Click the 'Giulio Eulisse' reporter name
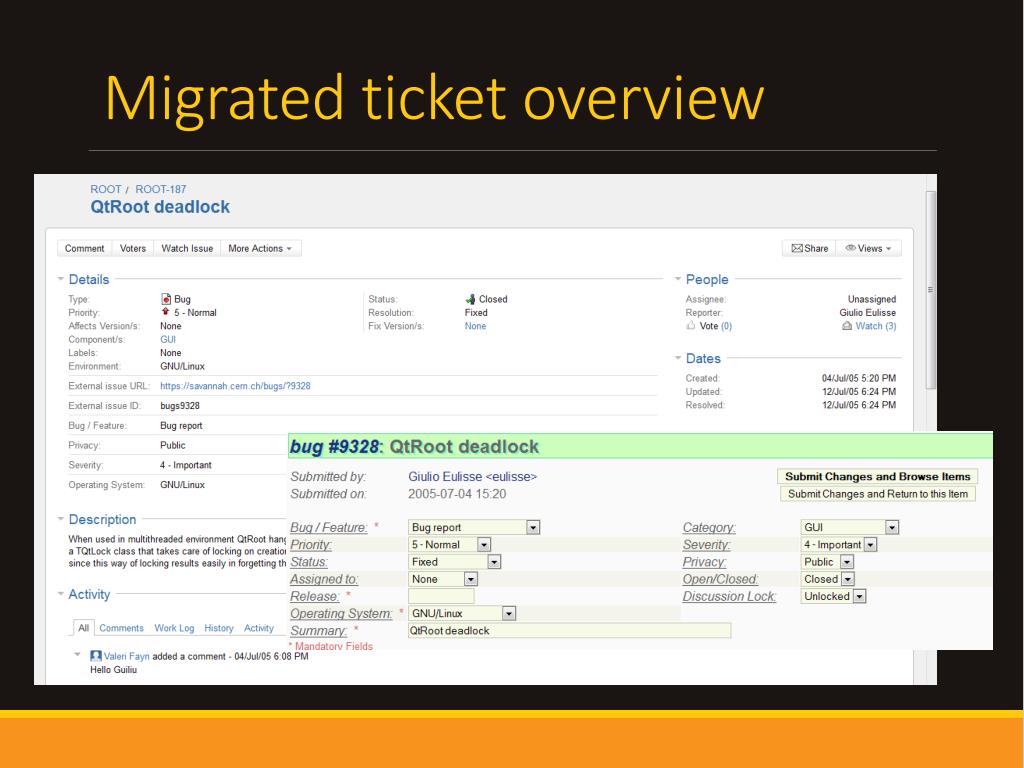 [867, 312]
